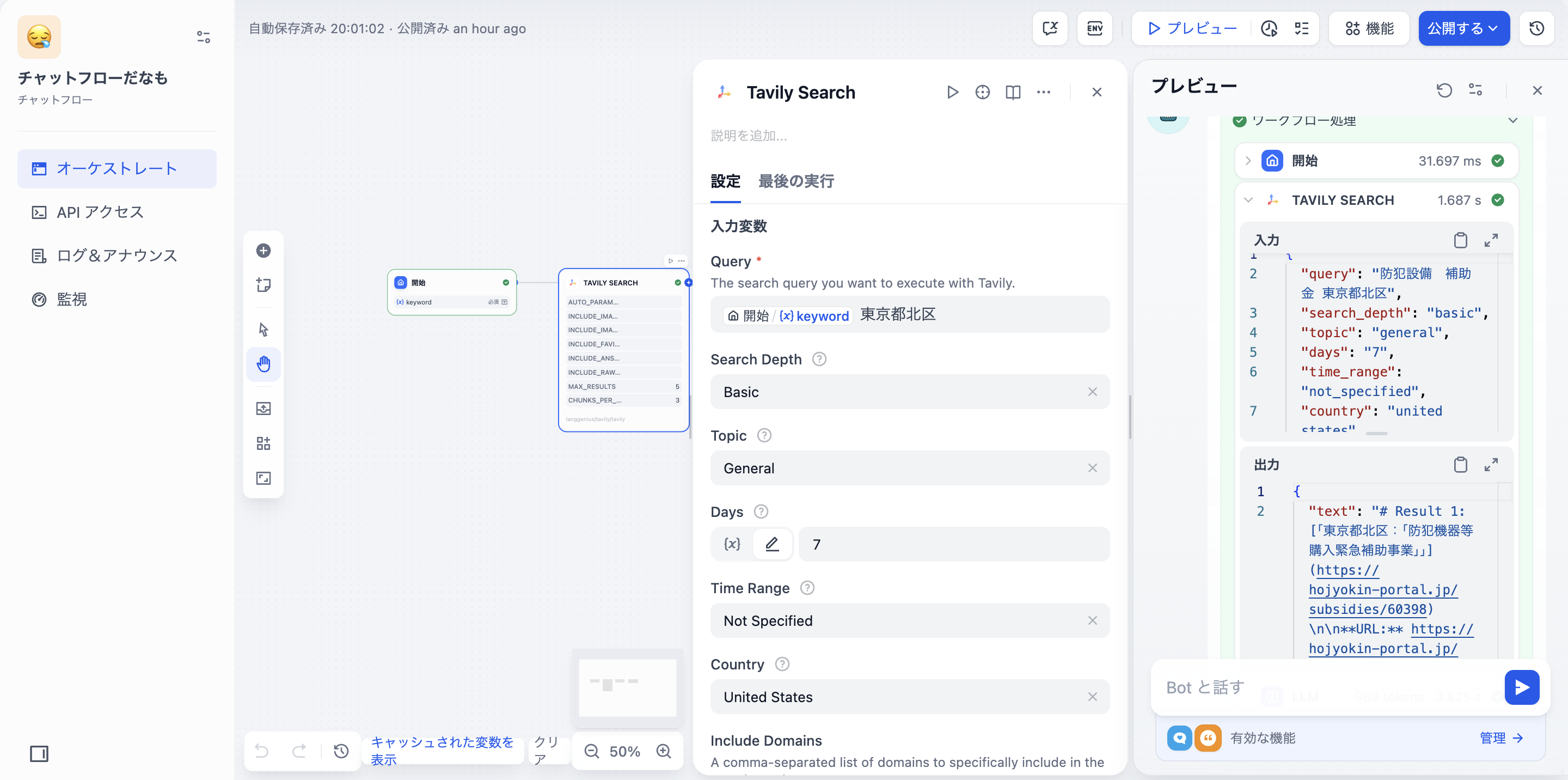The width and height of the screenshot is (1568, 780).
Task: Collapse the sidebar panel icon
Action: (39, 754)
